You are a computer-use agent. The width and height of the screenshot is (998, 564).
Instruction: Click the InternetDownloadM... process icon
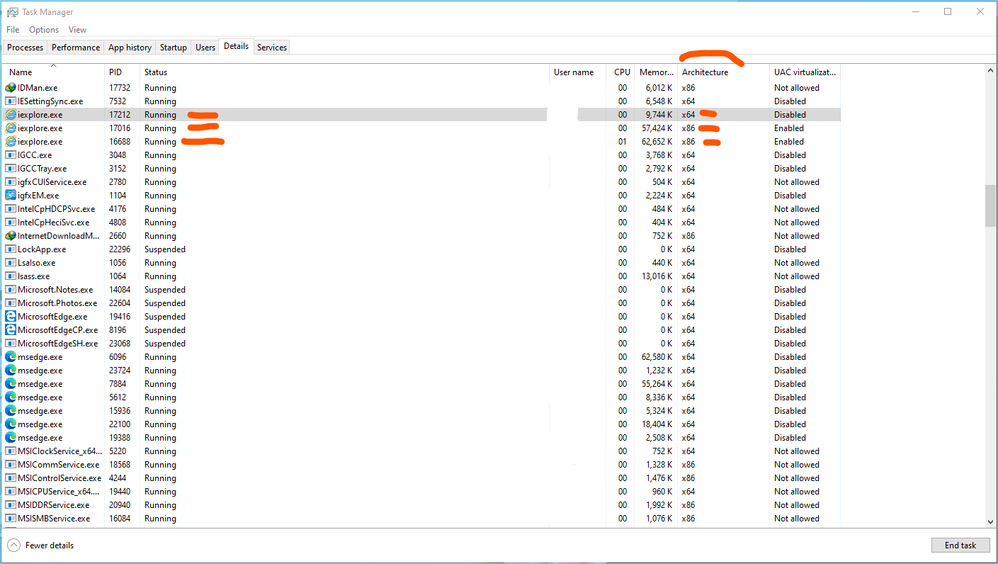[x=10, y=236]
